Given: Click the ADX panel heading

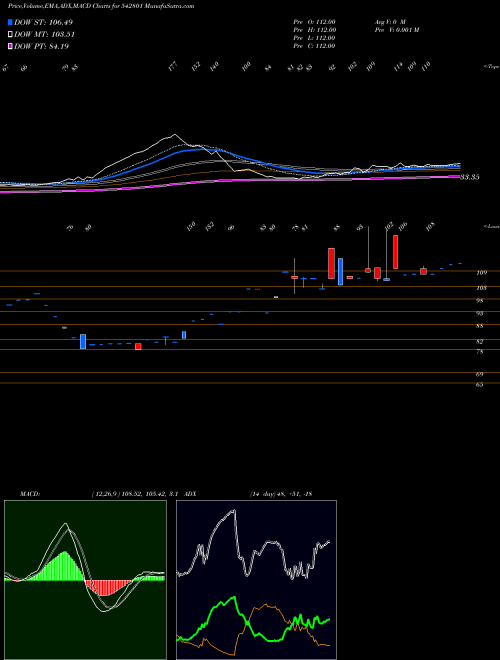Looking at the screenshot, I should pyautogui.click(x=192, y=494).
